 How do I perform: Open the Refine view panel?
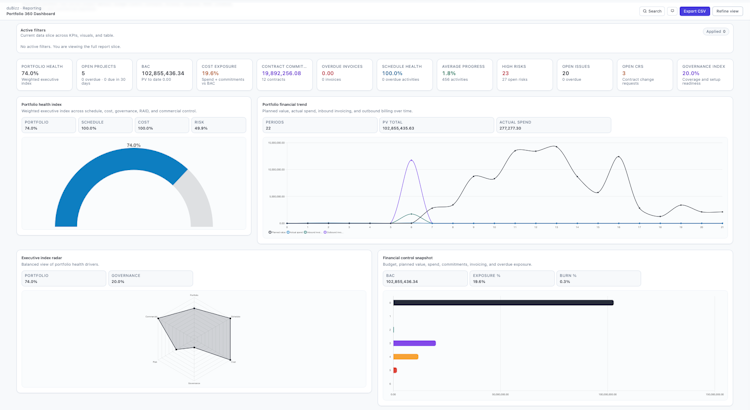[x=728, y=11]
